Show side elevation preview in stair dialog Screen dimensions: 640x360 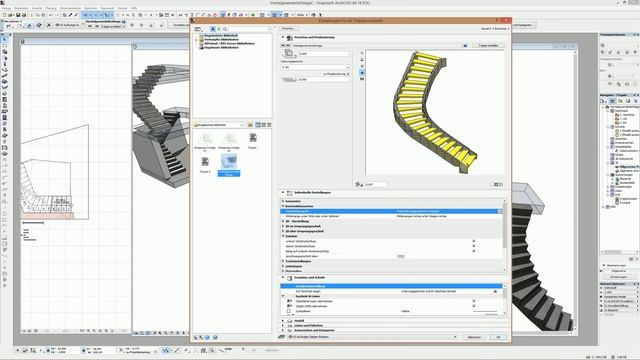(x=362, y=60)
